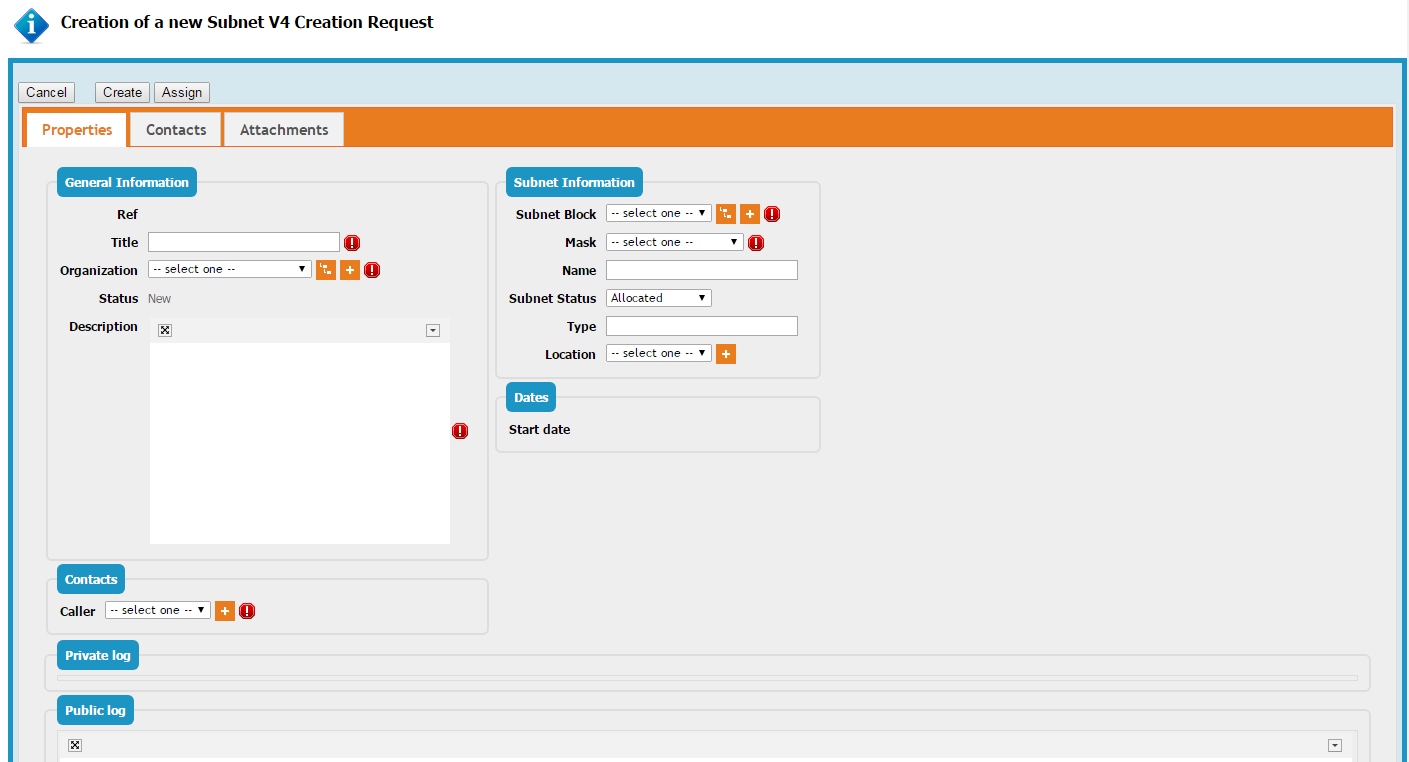Click the plus icon next to Organization

coord(350,270)
